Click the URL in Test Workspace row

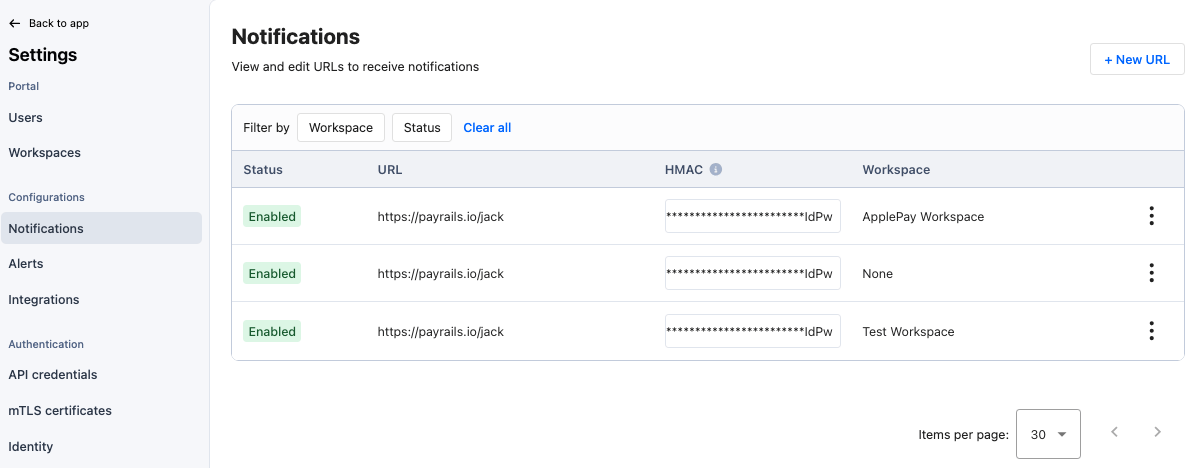(x=440, y=332)
